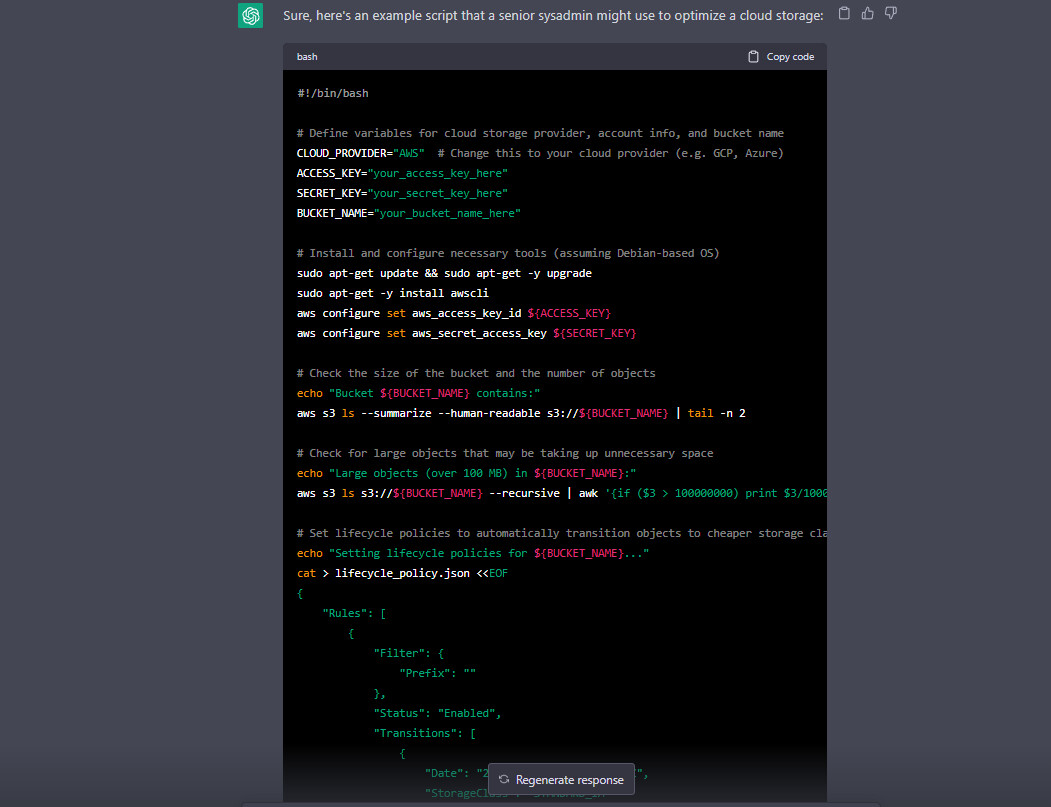This screenshot has height=807, width=1051.
Task: Click the cat > lifecycle_policy.json line
Action: pyautogui.click(x=402, y=573)
